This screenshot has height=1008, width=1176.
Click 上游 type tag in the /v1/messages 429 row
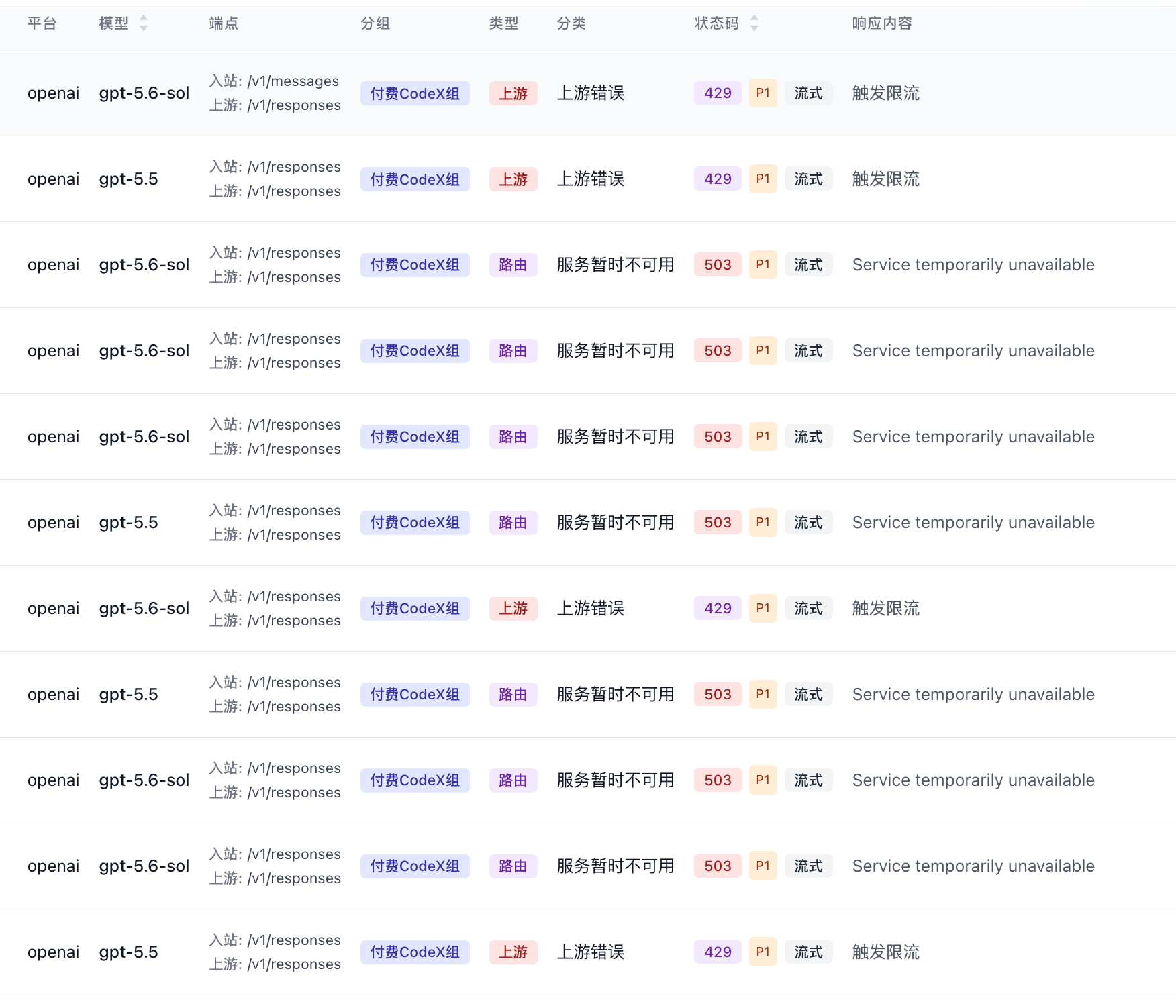pos(513,93)
